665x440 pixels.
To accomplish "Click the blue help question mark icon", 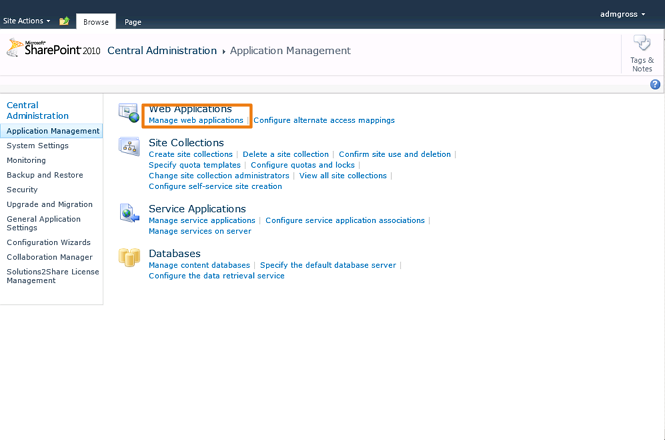I will pyautogui.click(x=655, y=84).
